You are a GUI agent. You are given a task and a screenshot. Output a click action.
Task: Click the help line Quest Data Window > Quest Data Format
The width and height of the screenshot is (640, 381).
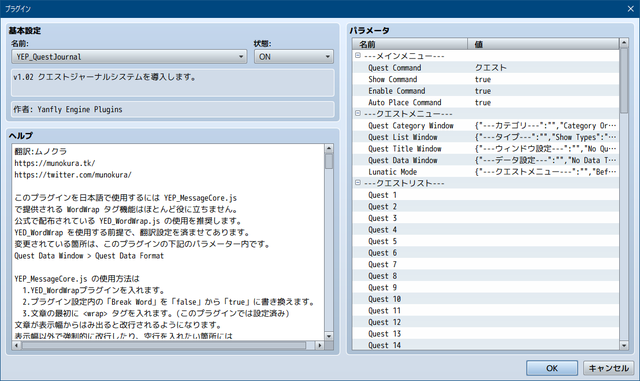point(89,256)
